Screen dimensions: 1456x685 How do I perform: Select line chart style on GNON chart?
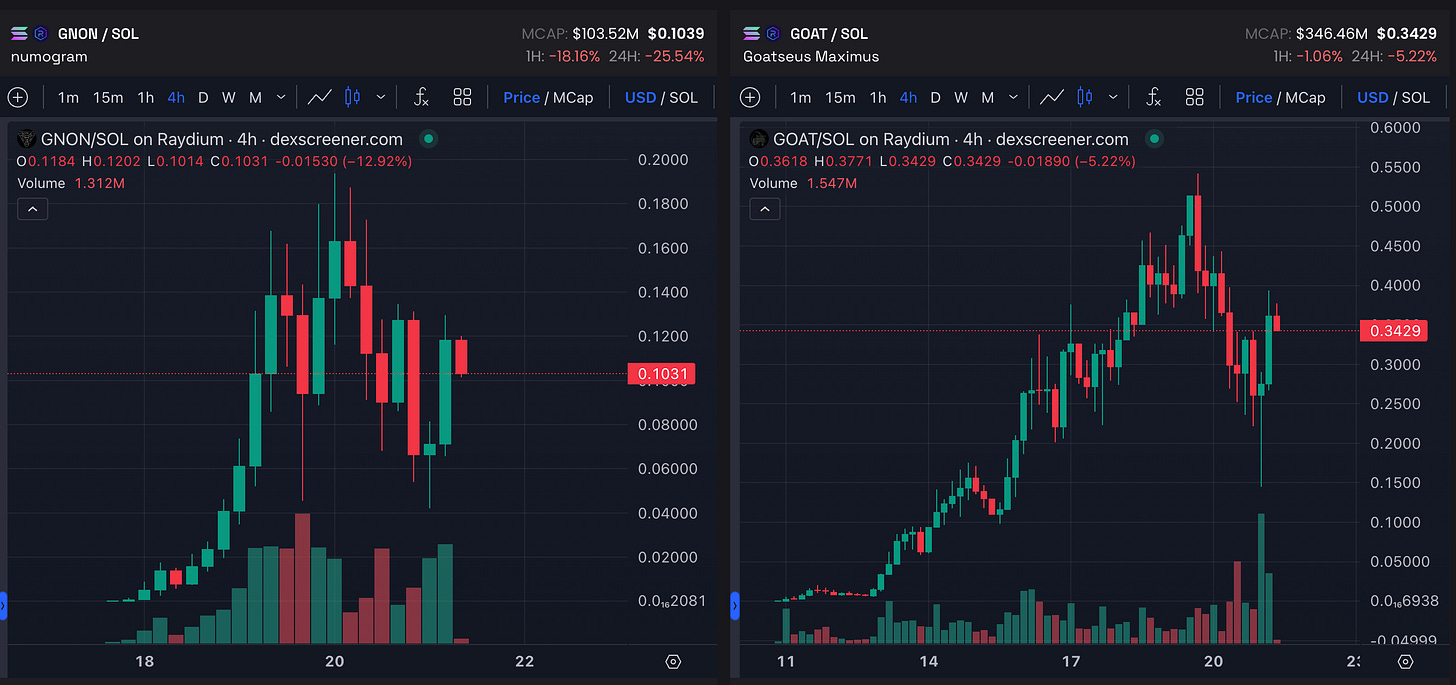(x=320, y=97)
